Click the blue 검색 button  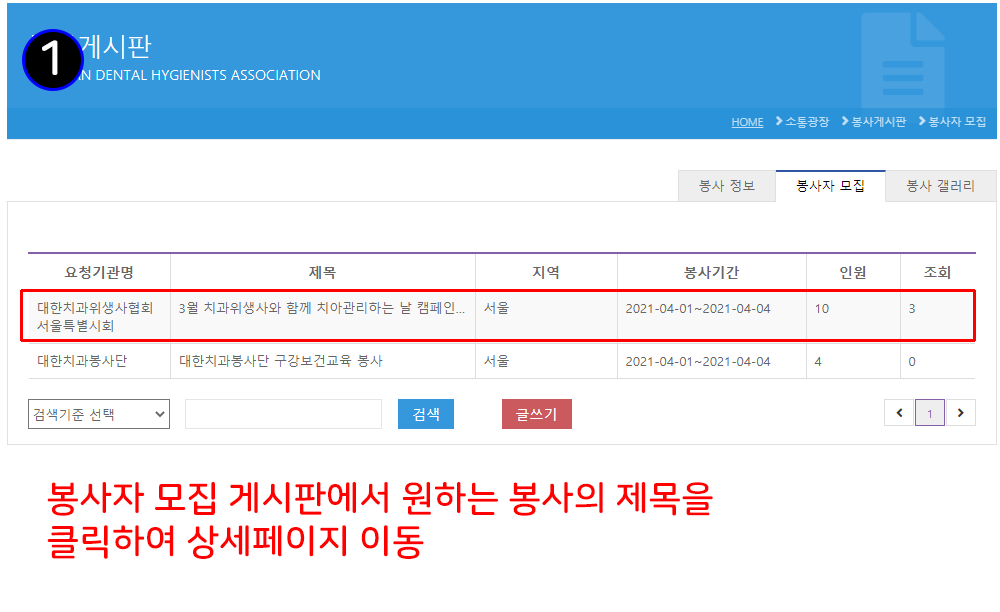pyautogui.click(x=426, y=414)
